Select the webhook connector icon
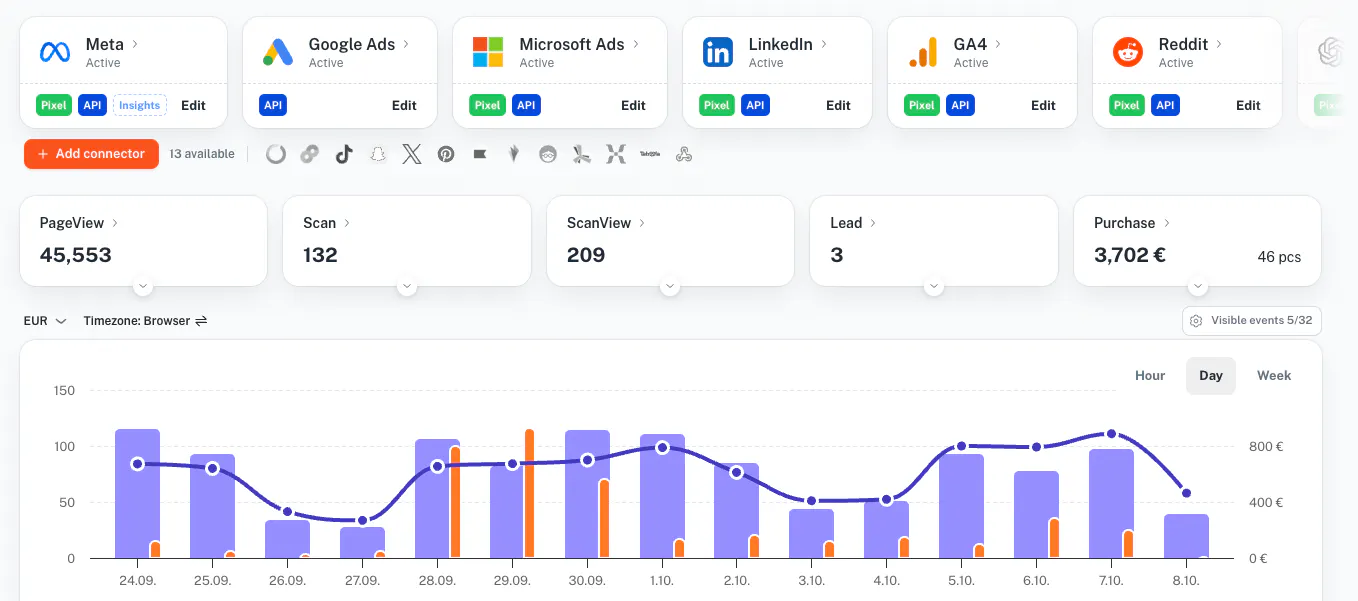This screenshot has height=601, width=1358. [684, 154]
